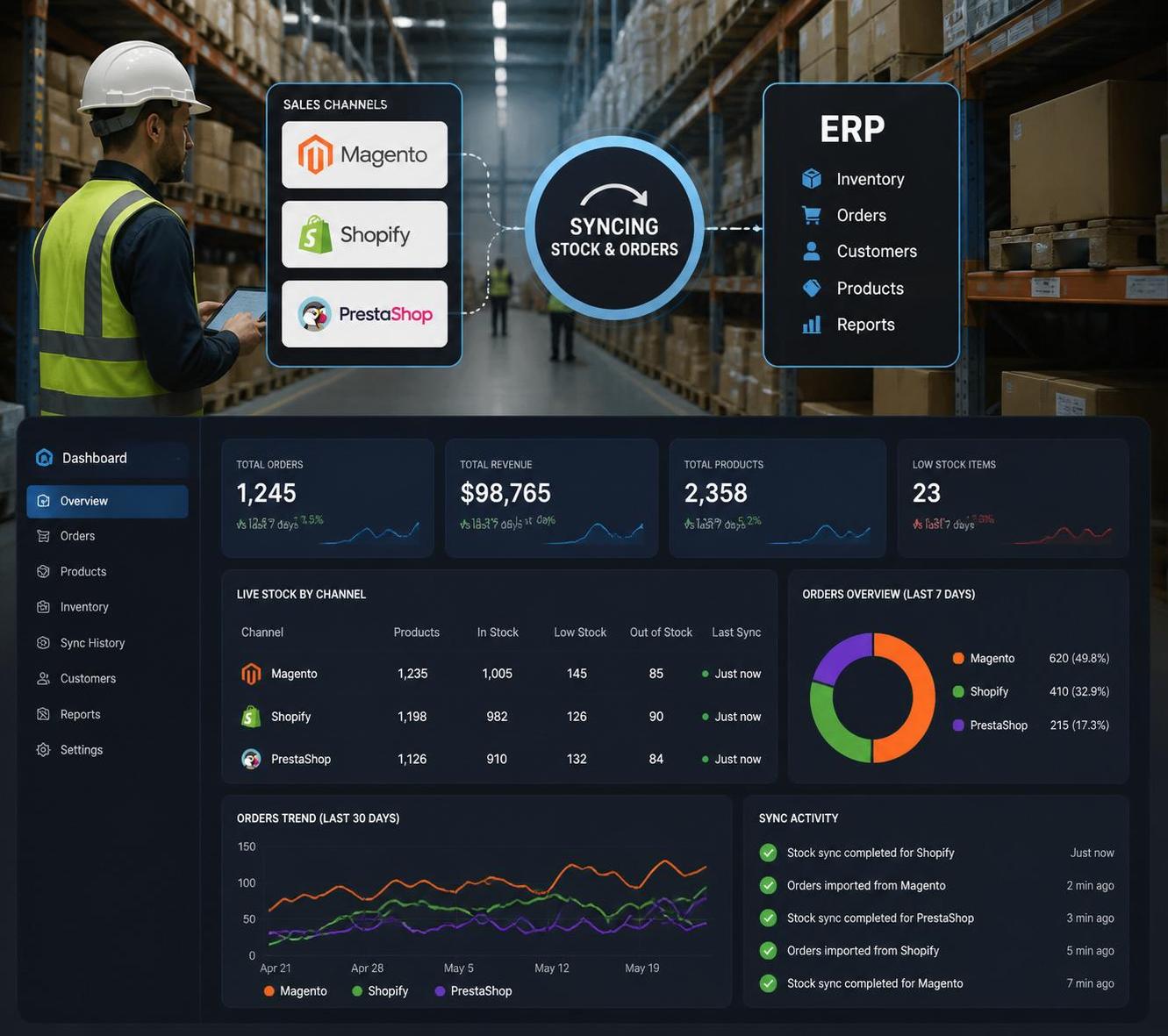The width and height of the screenshot is (1168, 1036).
Task: Click PrestaShop purple dot in donut legend
Action: pos(958,725)
